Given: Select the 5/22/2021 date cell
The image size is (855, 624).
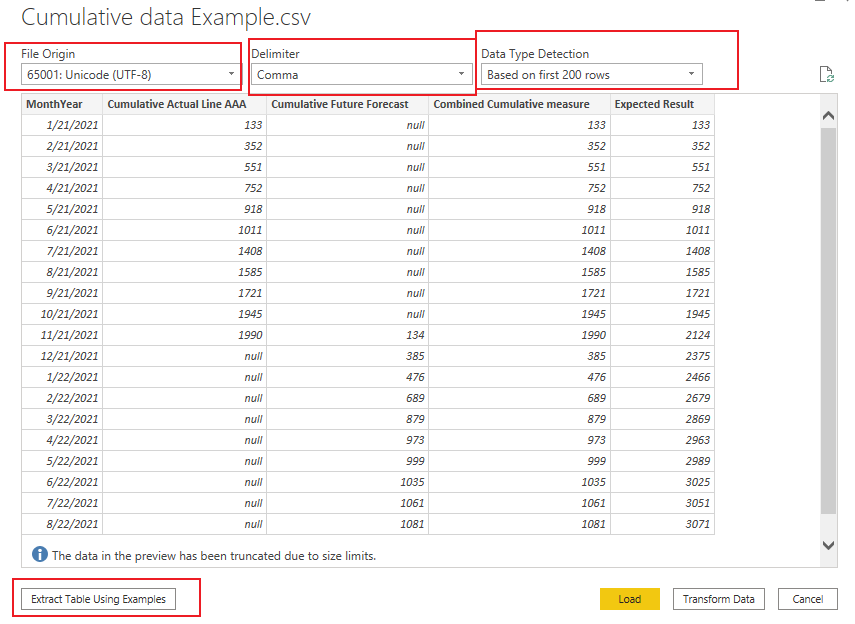Looking at the screenshot, I should click(x=62, y=461).
